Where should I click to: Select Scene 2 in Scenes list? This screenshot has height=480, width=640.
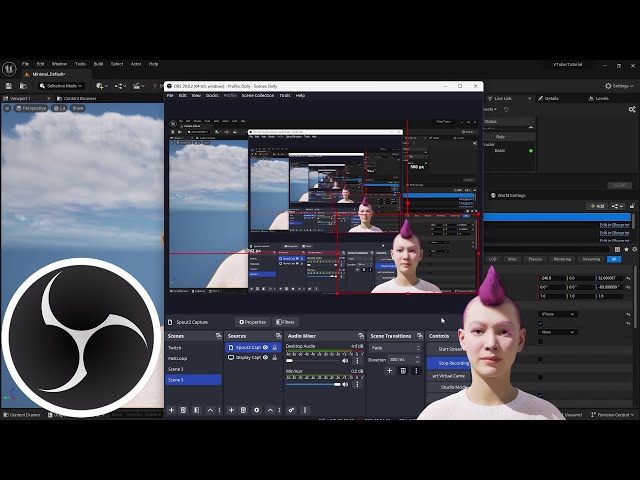[193, 369]
